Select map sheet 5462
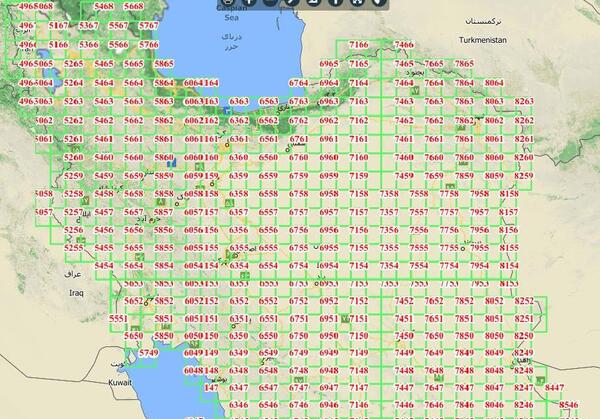Screen dimensions: 600x419 coord(104,121)
